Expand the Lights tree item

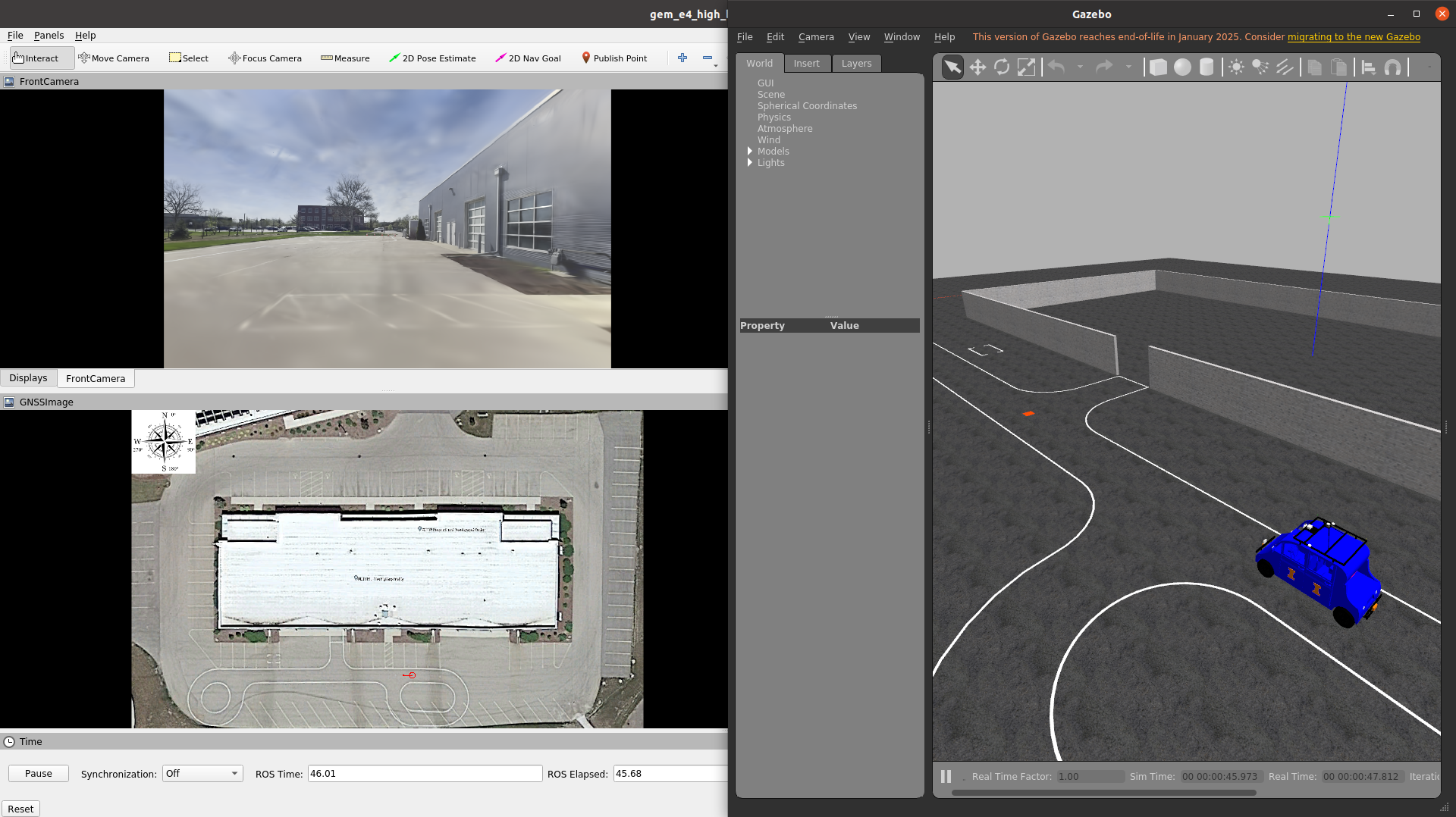coord(750,163)
